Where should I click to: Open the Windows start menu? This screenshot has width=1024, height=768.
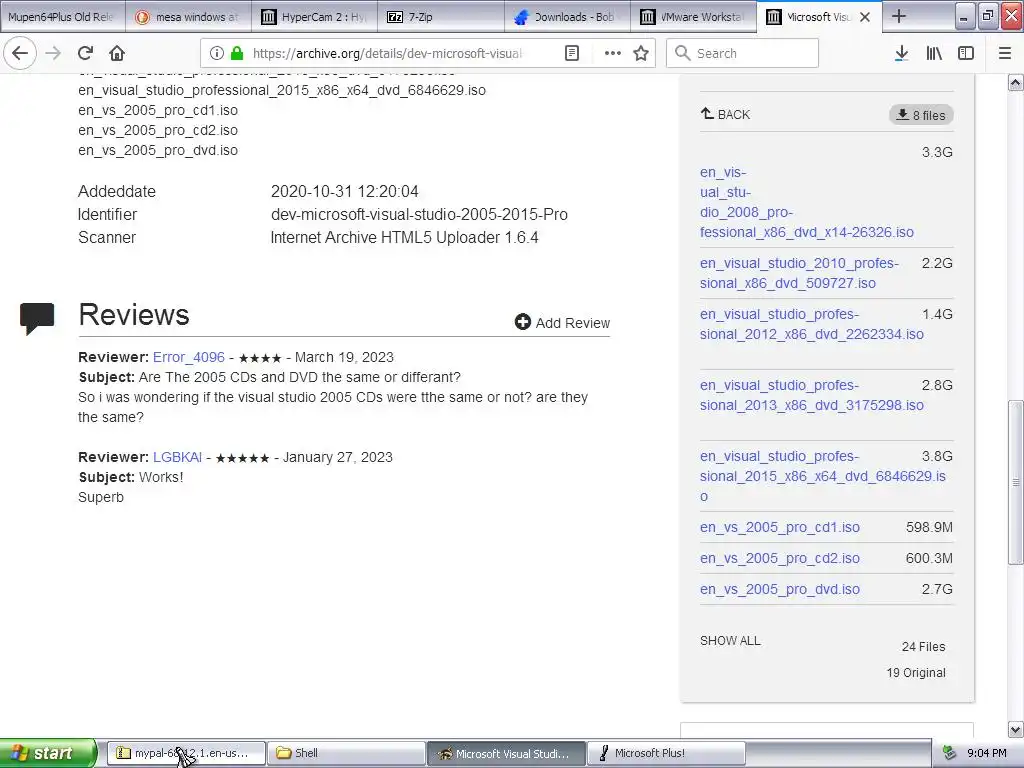click(48, 753)
